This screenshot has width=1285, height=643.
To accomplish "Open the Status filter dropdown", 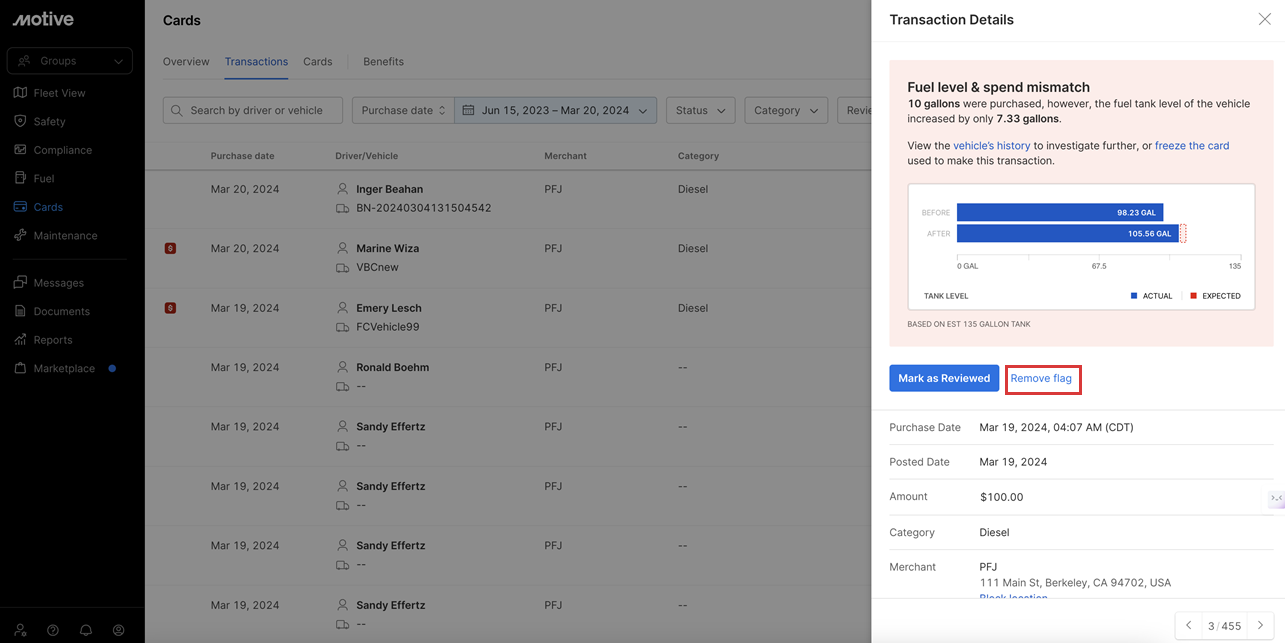I will [700, 110].
